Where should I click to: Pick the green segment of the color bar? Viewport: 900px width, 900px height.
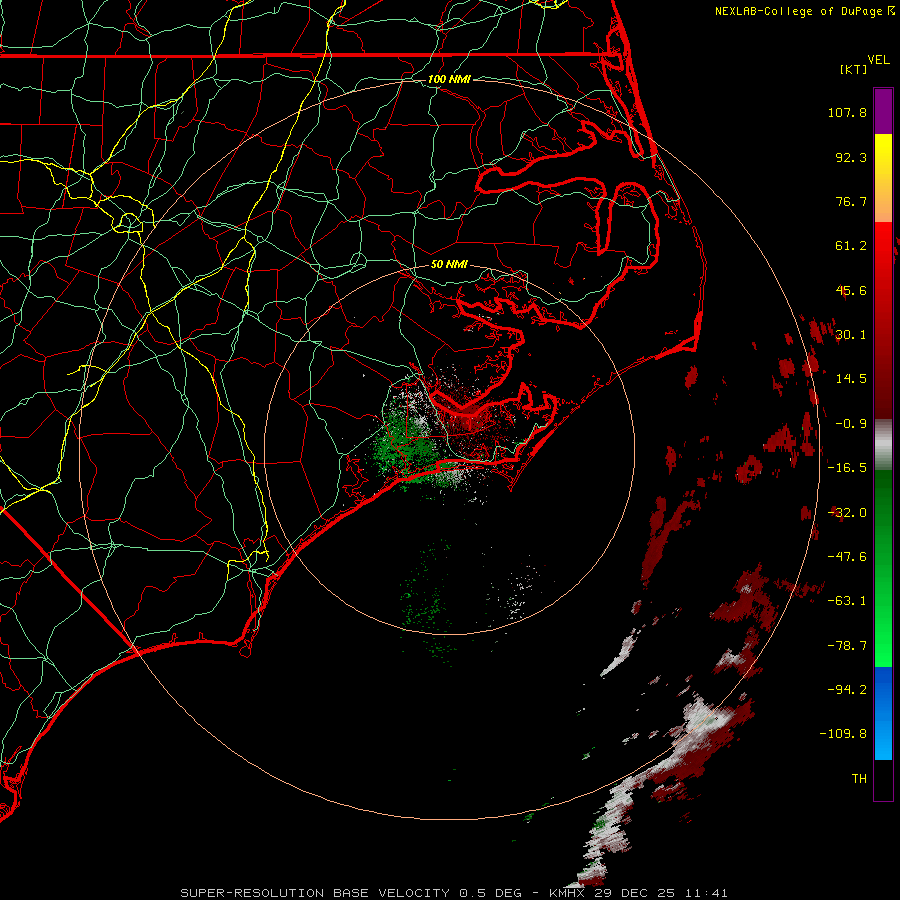click(x=883, y=568)
